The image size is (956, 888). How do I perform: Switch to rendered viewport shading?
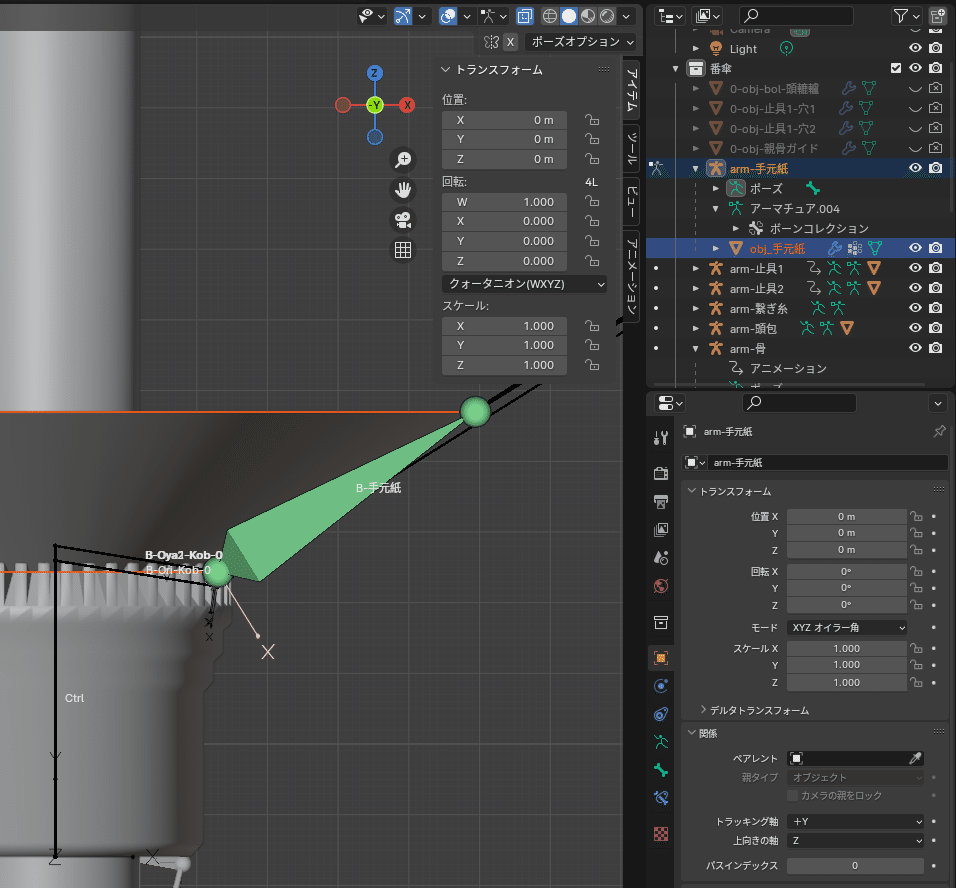(x=607, y=16)
